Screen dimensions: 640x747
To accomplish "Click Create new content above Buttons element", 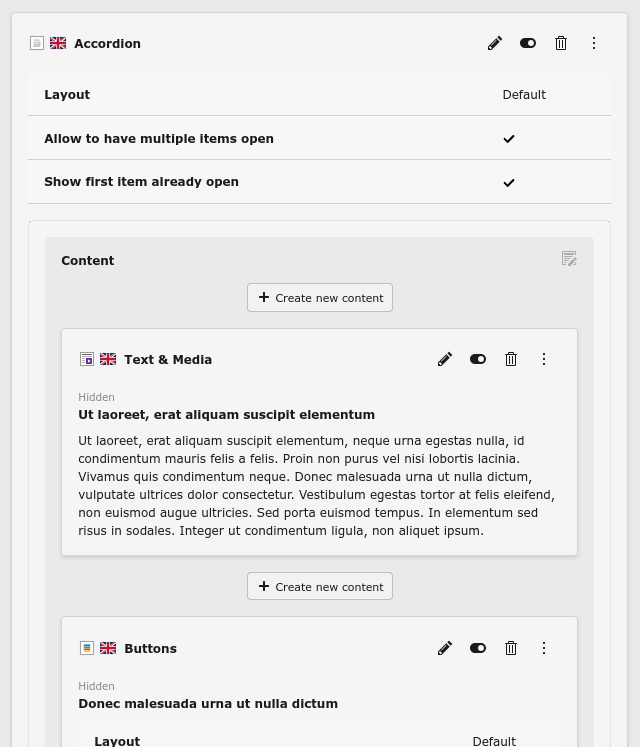I will coord(320,586).
